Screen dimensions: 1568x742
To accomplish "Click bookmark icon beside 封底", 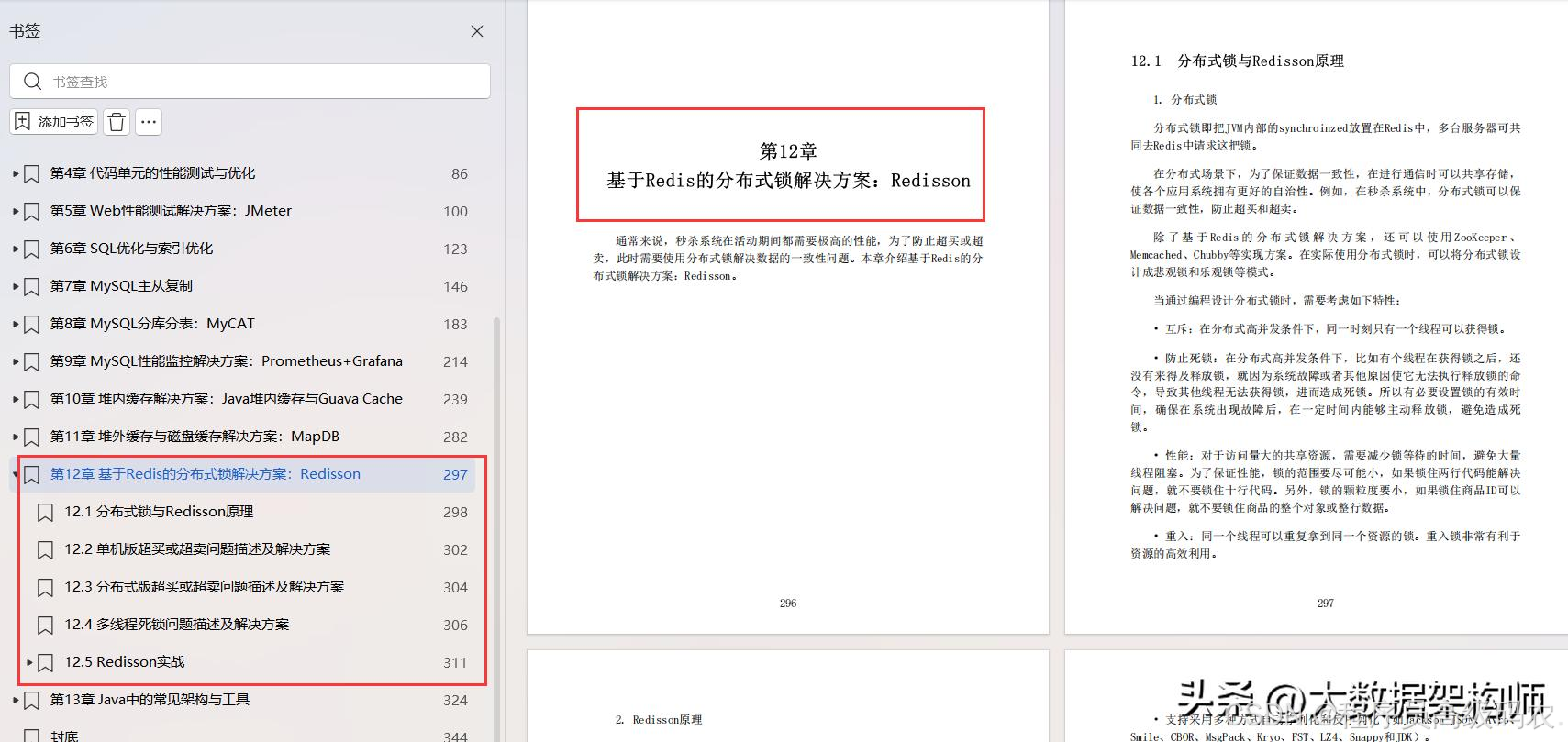I will (x=31, y=736).
